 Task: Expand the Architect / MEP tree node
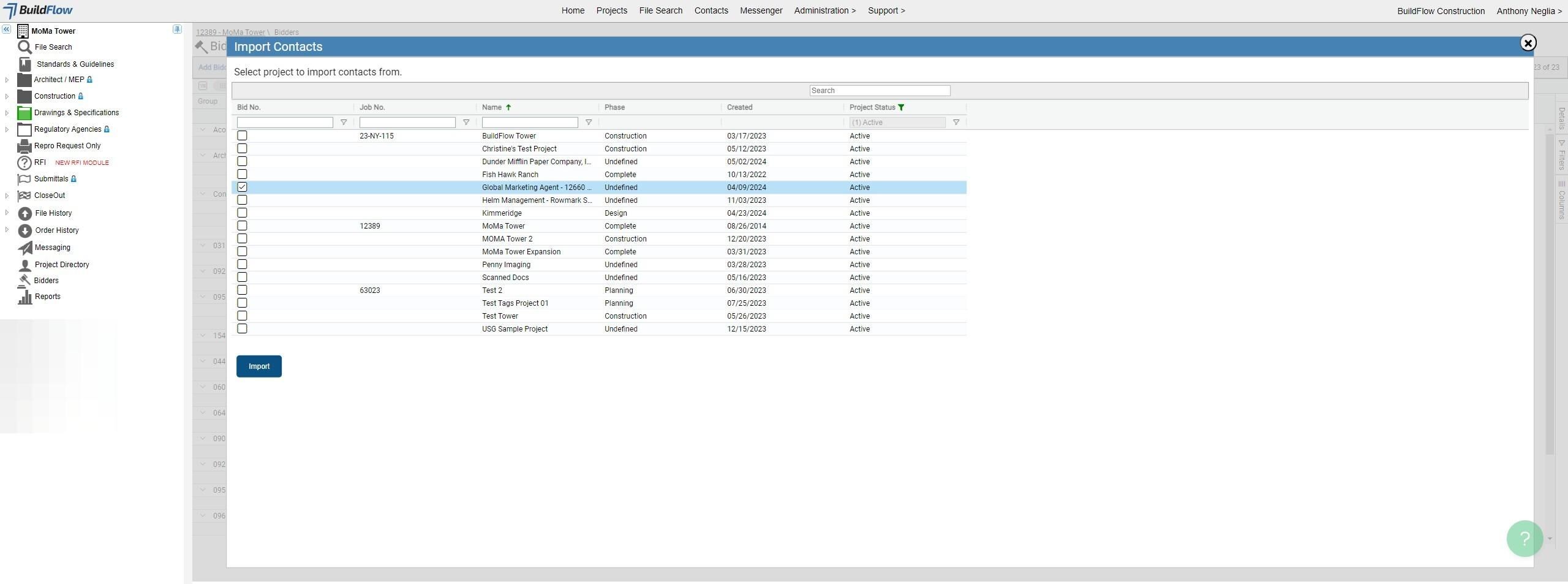7,80
